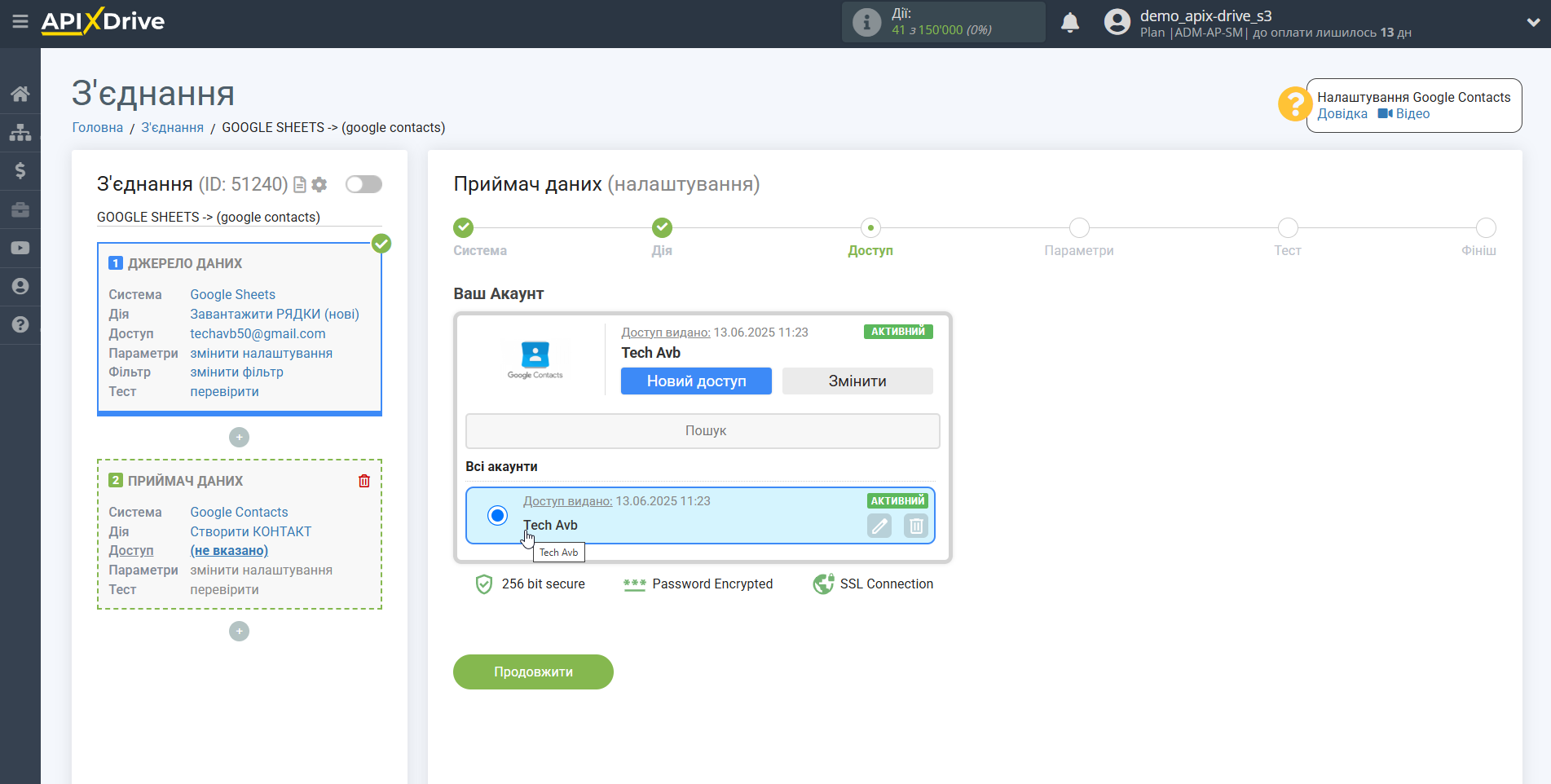Click (не вказано) access link
The image size is (1551, 784).
[x=229, y=551]
